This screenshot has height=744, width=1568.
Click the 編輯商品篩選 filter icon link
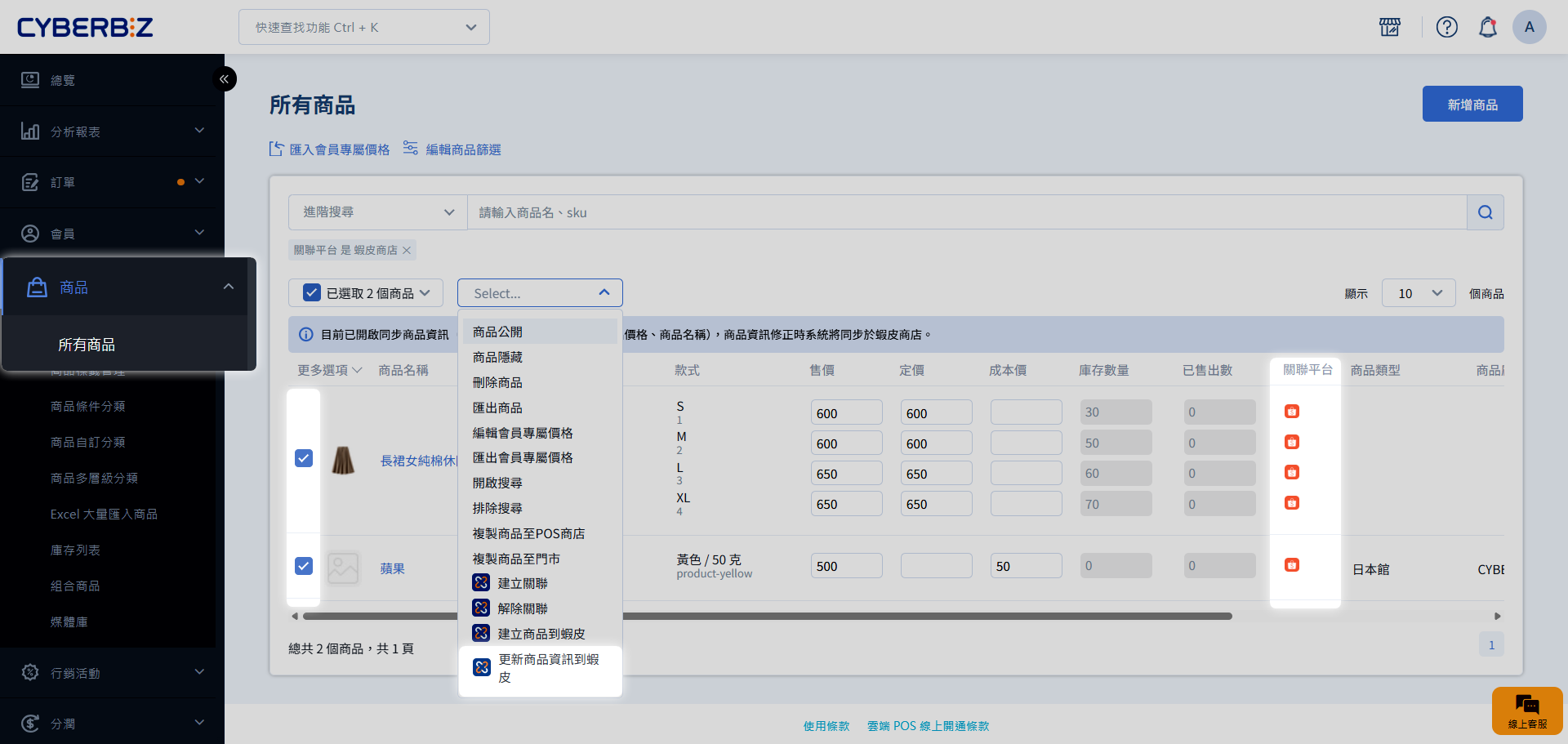click(x=452, y=149)
